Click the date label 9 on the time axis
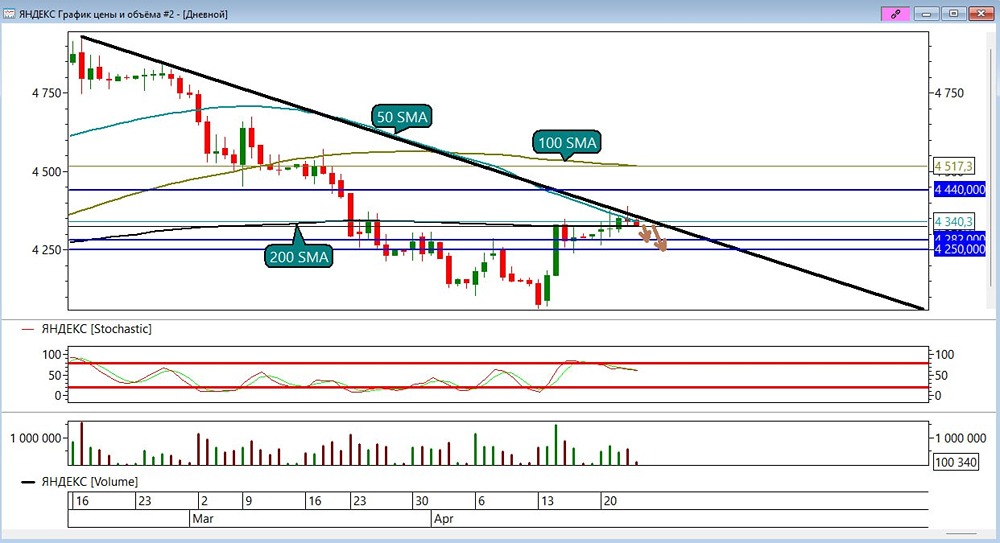This screenshot has height=543, width=1000. pos(249,501)
